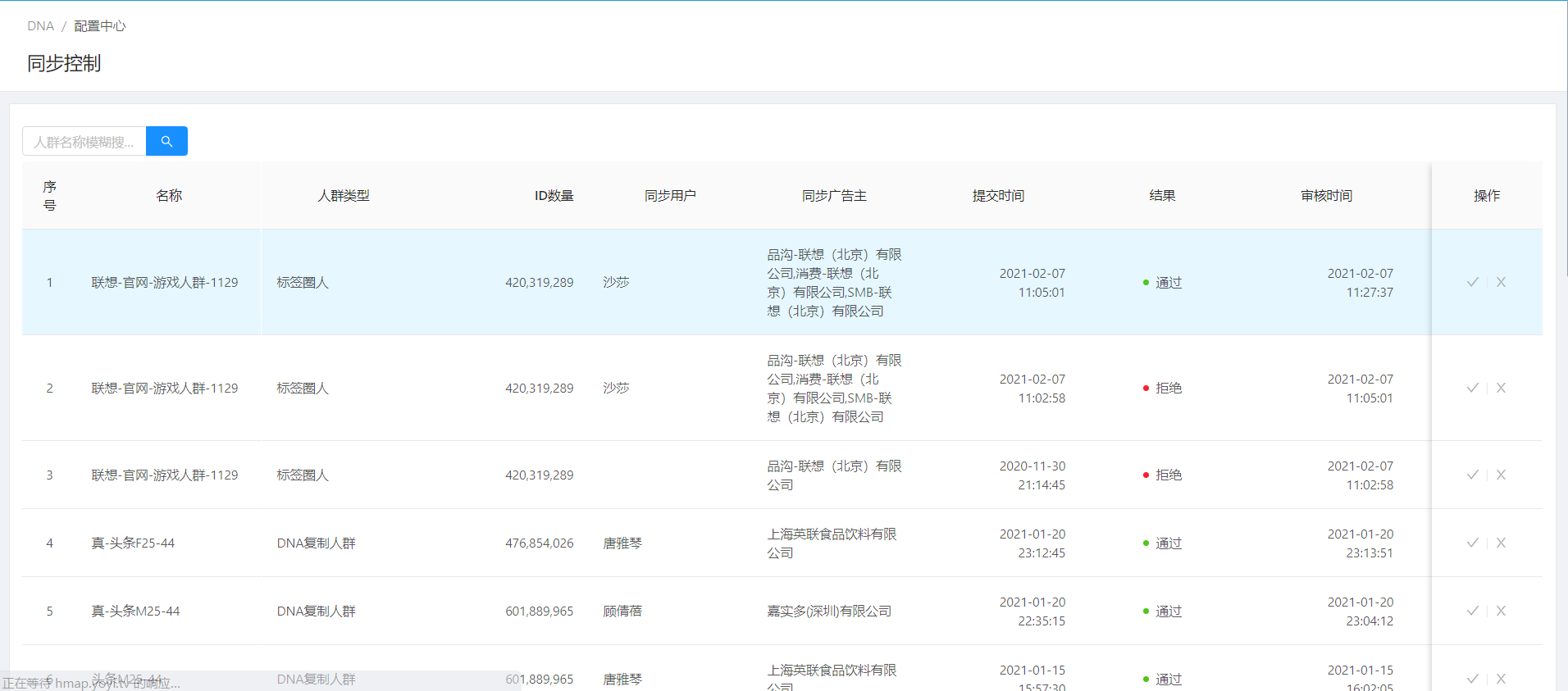The width and height of the screenshot is (1568, 691).
Task: Click row 5 ID count 601,889,965
Action: click(540, 611)
